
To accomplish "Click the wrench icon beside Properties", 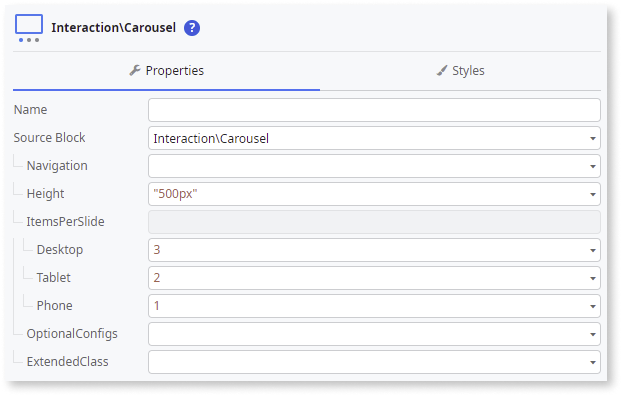I will (x=135, y=70).
